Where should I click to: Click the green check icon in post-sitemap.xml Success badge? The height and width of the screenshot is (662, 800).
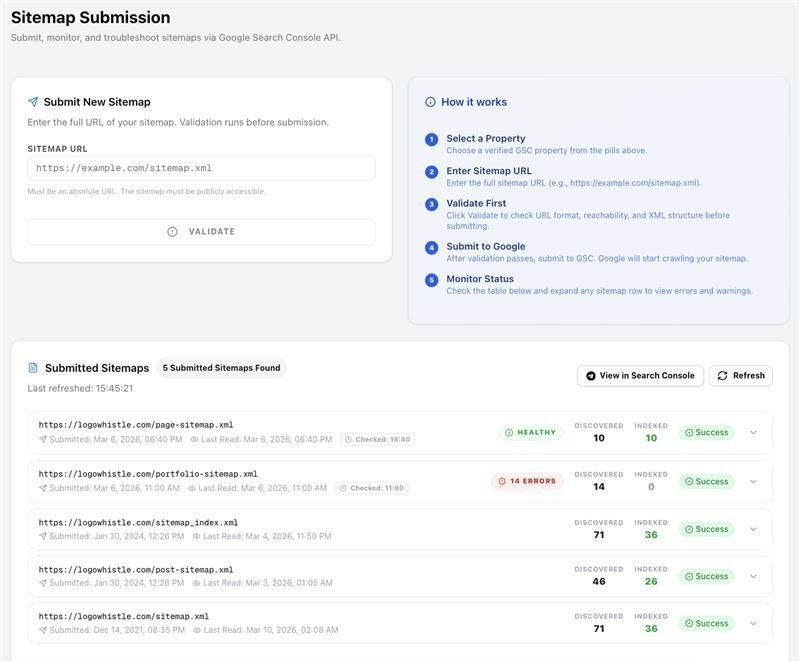click(x=687, y=574)
